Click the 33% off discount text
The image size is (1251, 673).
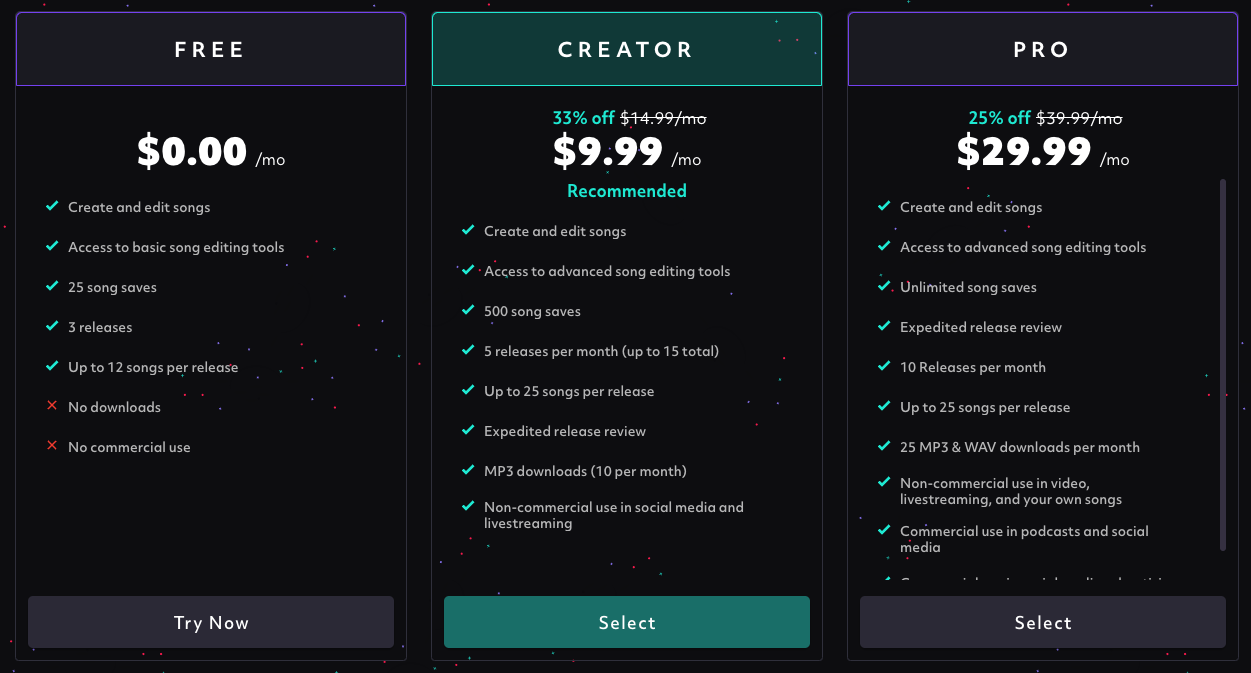(x=583, y=118)
